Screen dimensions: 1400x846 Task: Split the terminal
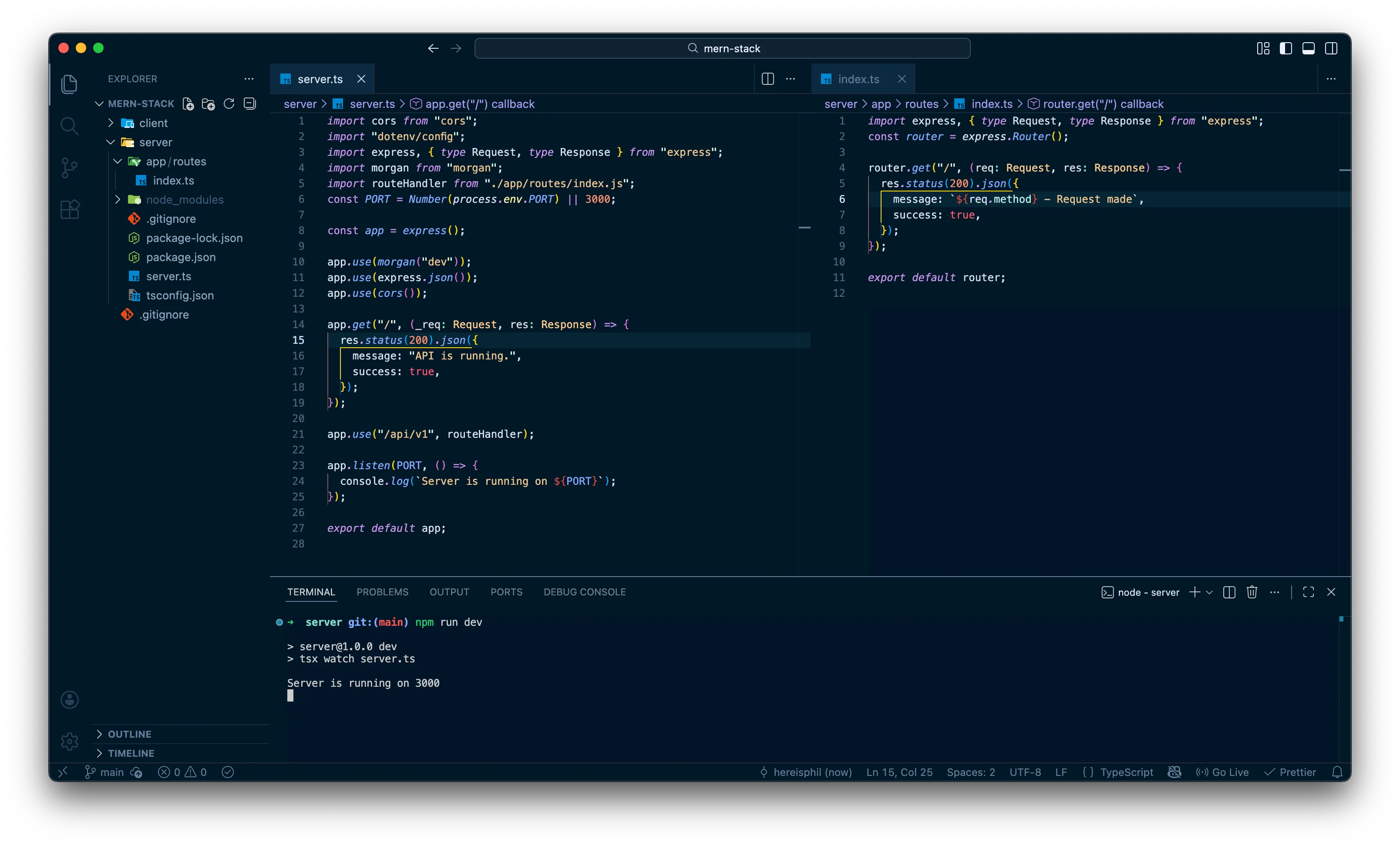point(1229,592)
